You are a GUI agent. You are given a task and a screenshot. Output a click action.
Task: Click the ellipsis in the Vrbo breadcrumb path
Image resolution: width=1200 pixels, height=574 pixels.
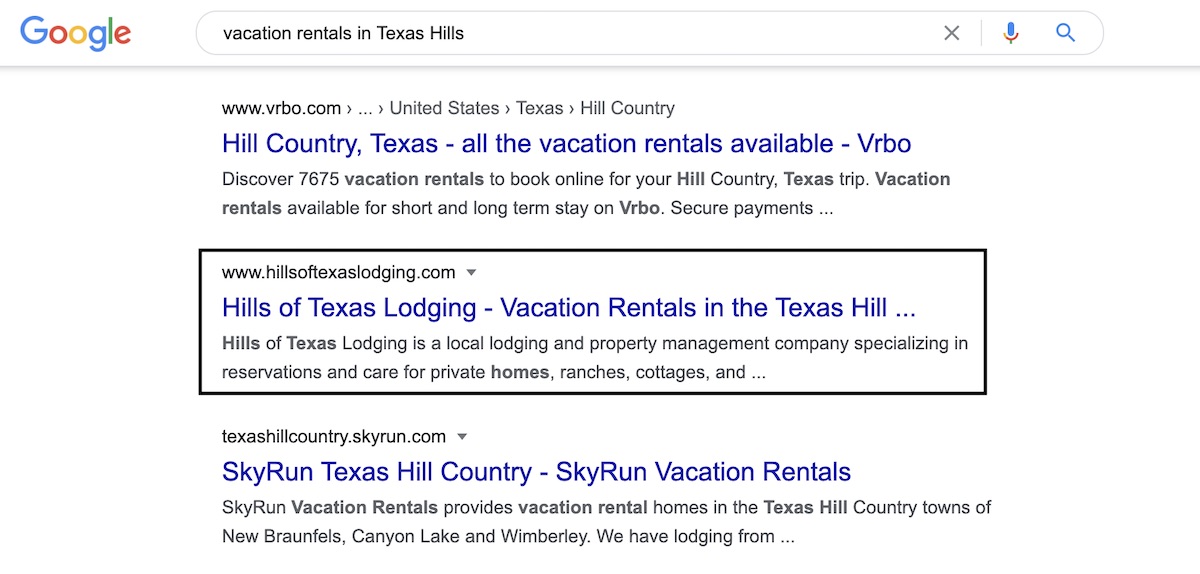coord(365,108)
